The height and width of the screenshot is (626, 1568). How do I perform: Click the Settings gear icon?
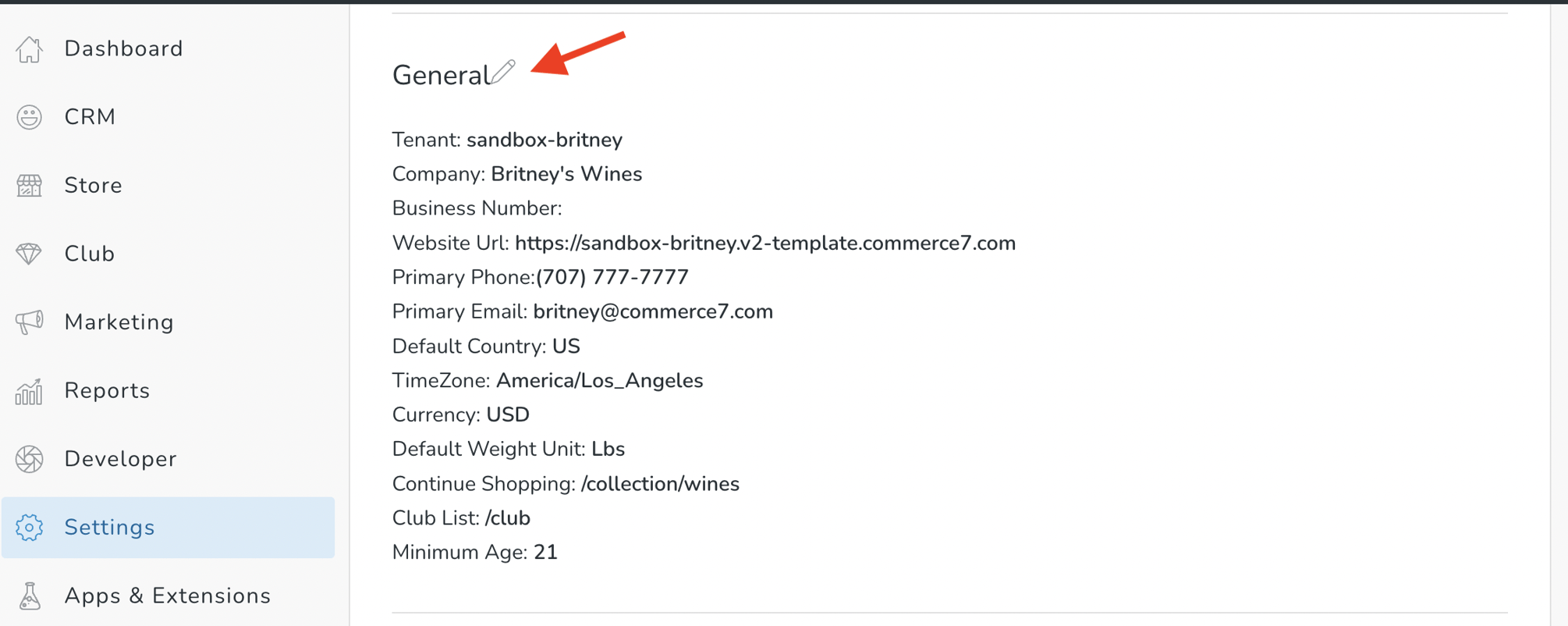tap(30, 528)
